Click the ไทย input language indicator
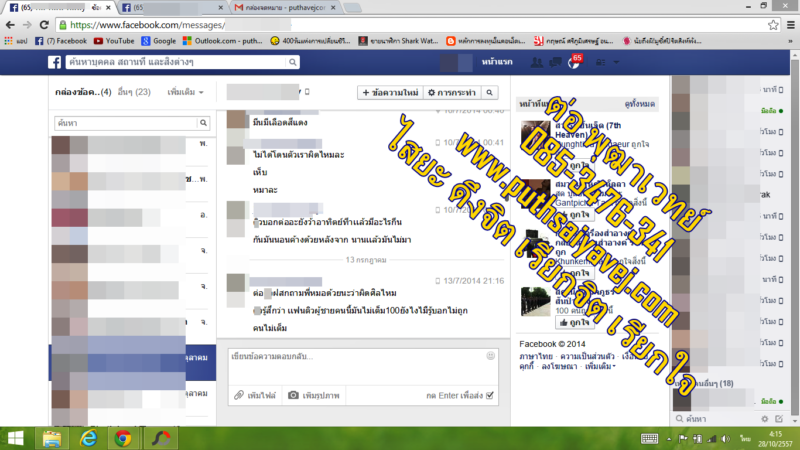 pos(745,439)
